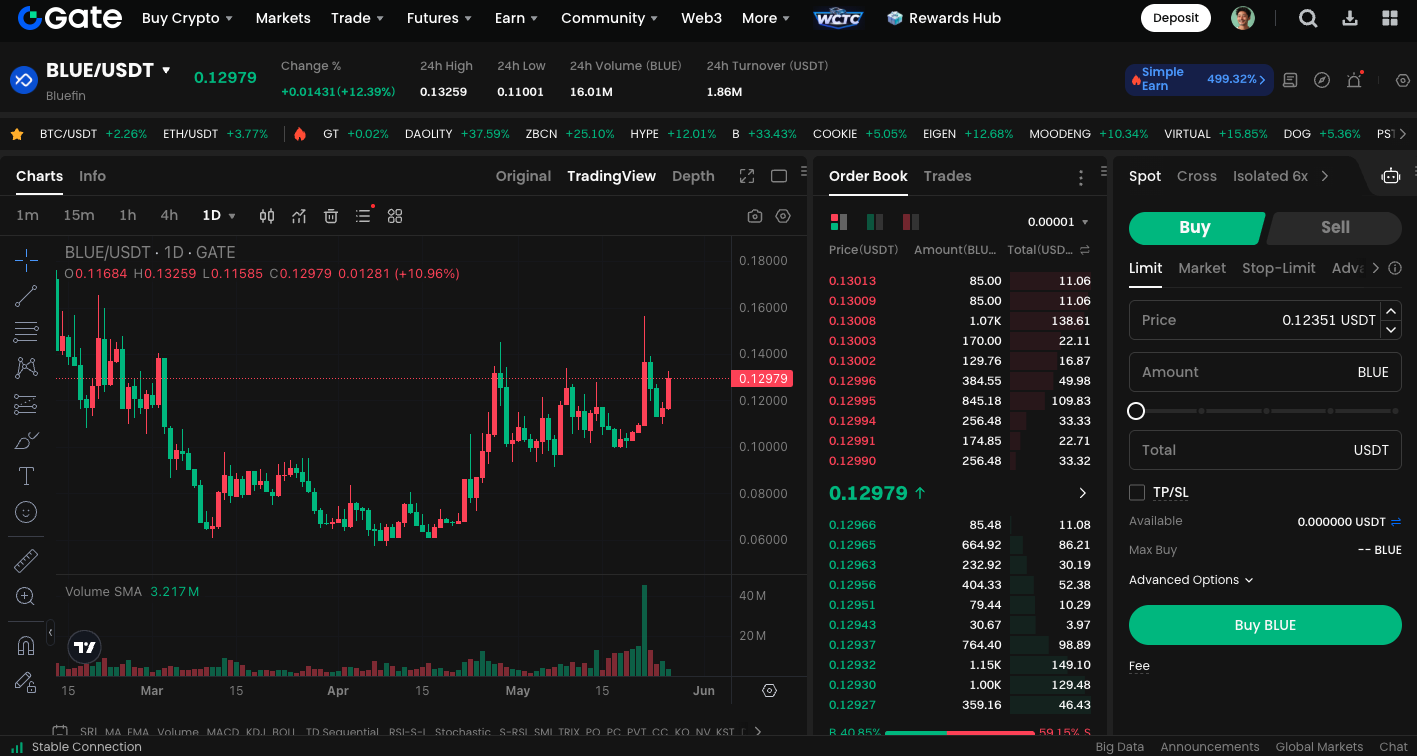The image size is (1417, 756).
Task: Open chart settings hexagon icon
Action: click(x=783, y=216)
